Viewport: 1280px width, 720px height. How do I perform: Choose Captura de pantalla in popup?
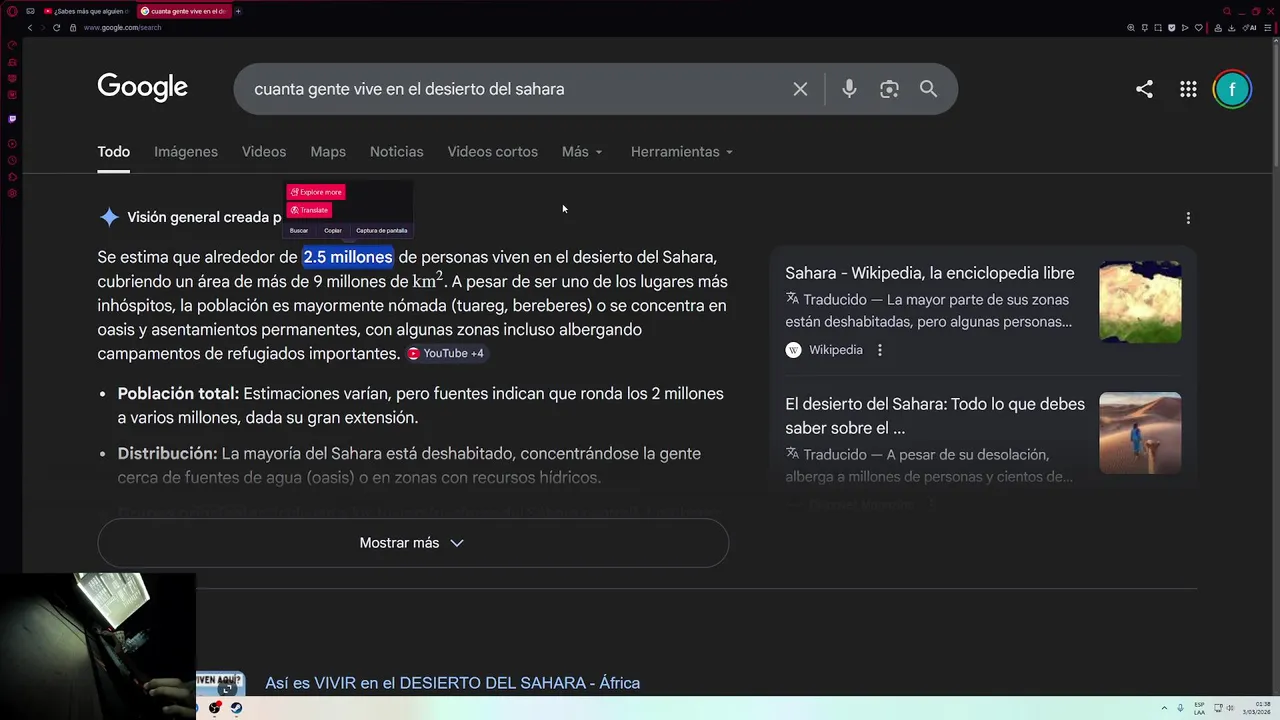382,231
